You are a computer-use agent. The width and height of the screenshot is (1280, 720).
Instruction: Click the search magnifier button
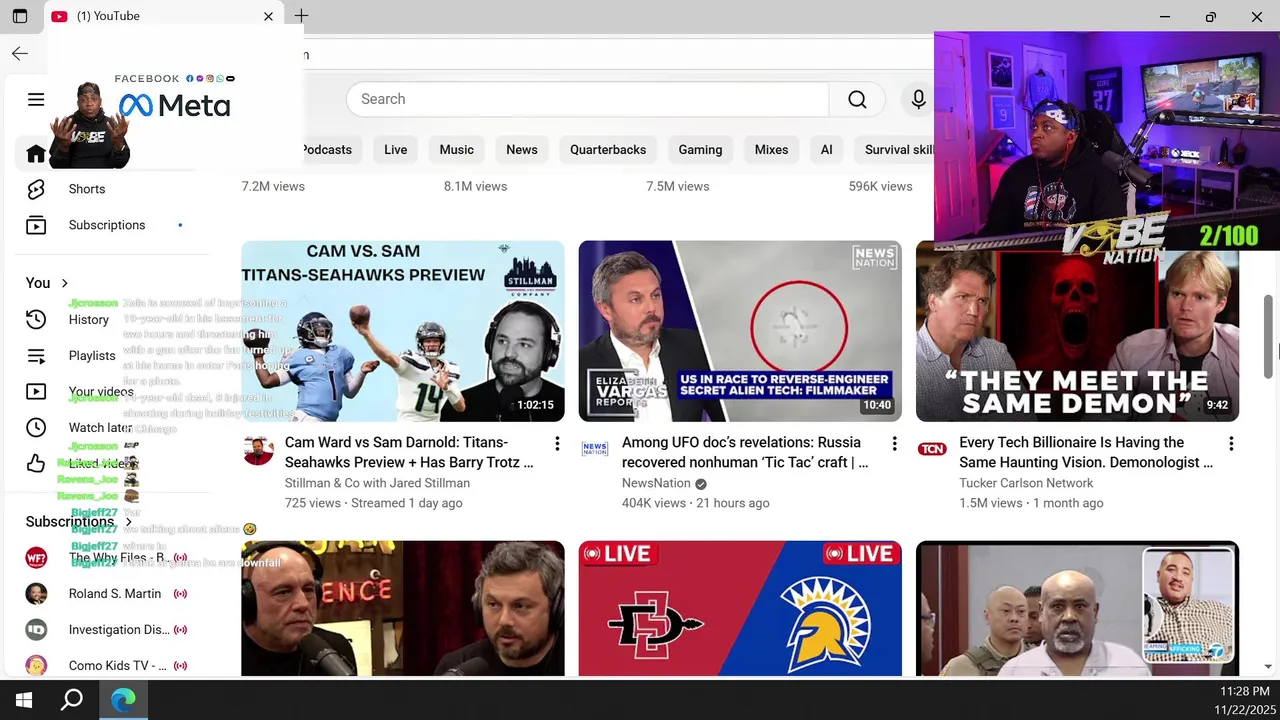tap(857, 99)
